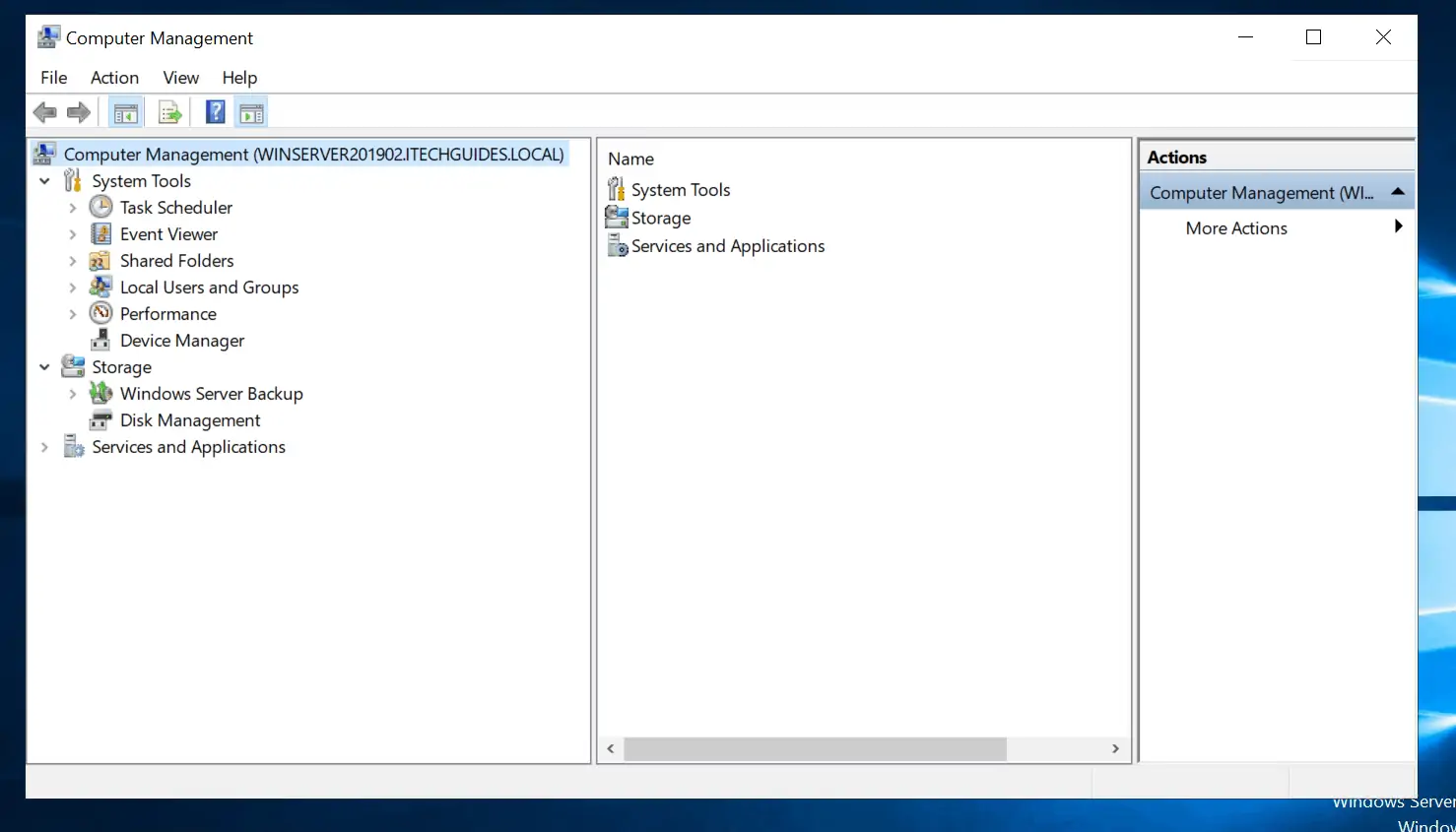The height and width of the screenshot is (832, 1456).
Task: Expand the Local Users and Groups node
Action: [x=72, y=288]
